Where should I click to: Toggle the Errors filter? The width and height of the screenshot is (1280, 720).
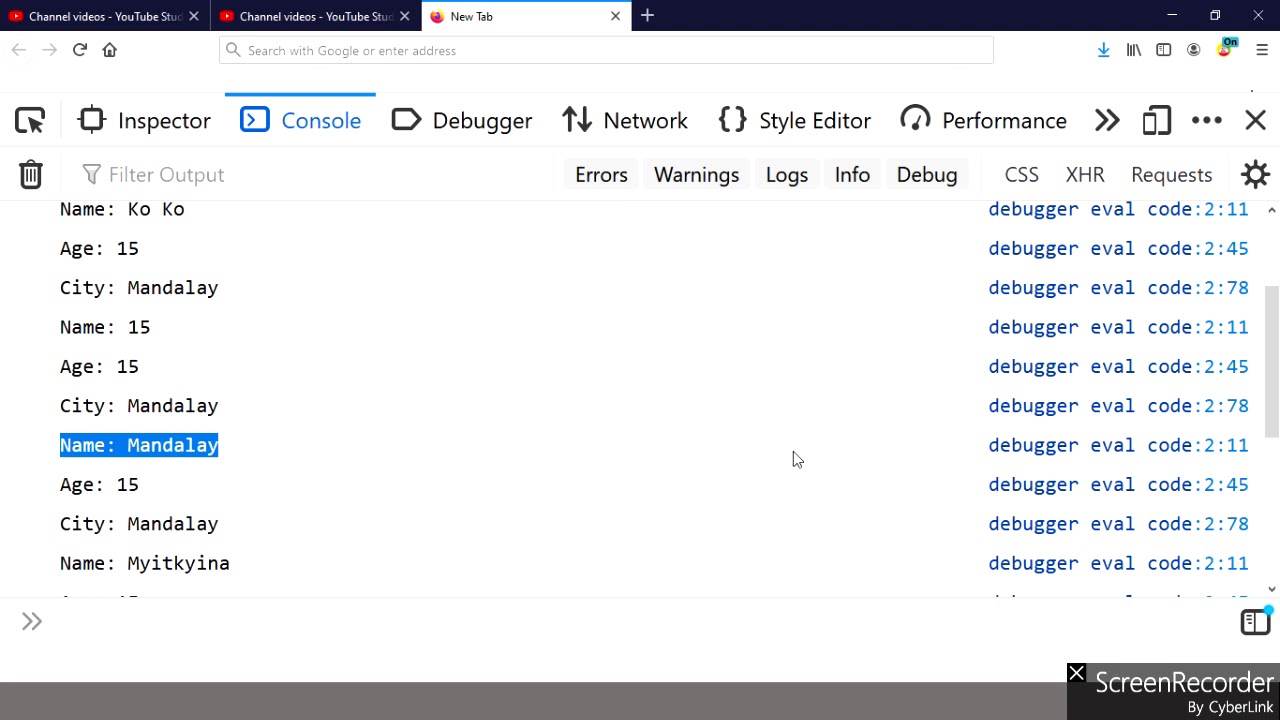coord(601,175)
